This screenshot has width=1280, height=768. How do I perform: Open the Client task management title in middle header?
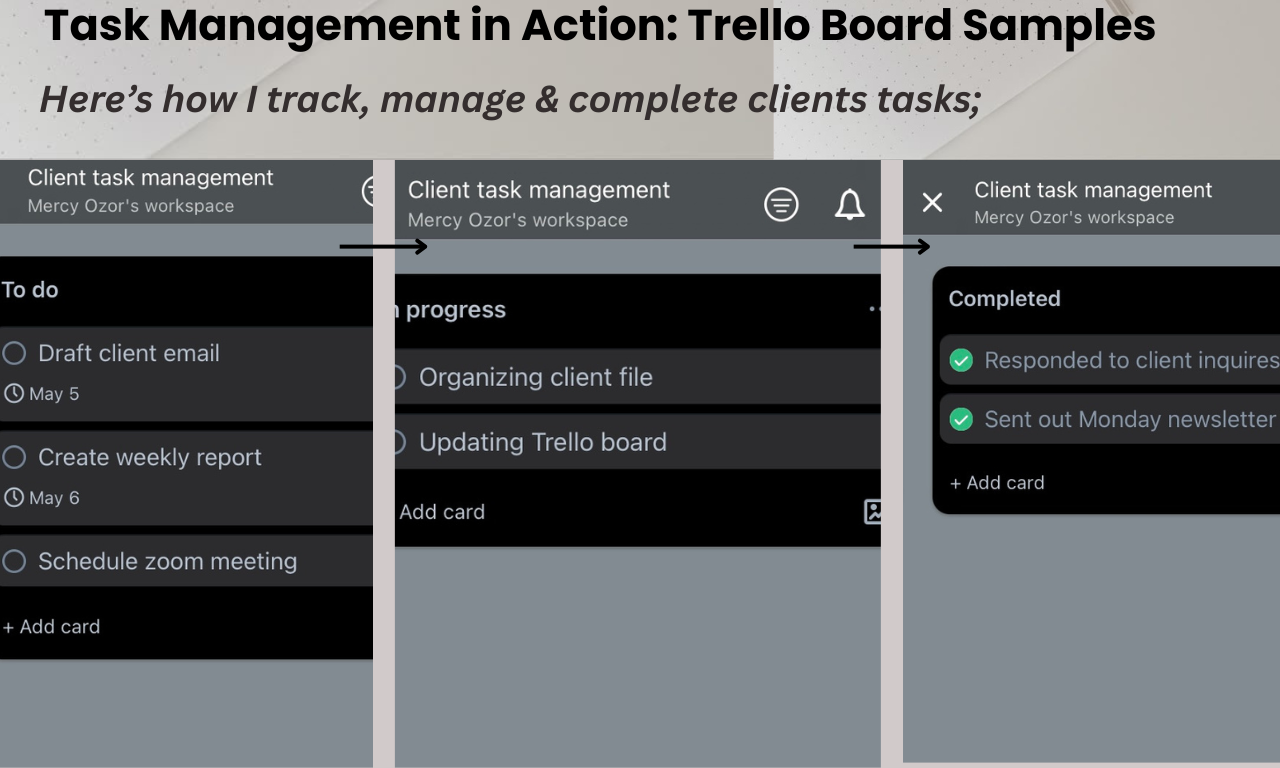pos(539,190)
